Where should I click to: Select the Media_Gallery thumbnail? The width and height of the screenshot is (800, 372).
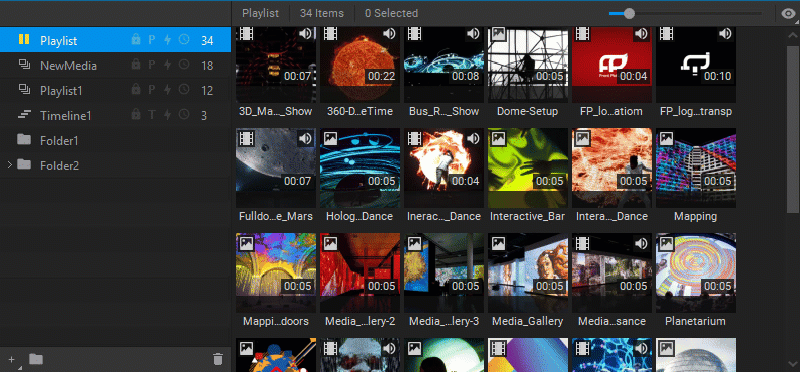click(x=528, y=272)
